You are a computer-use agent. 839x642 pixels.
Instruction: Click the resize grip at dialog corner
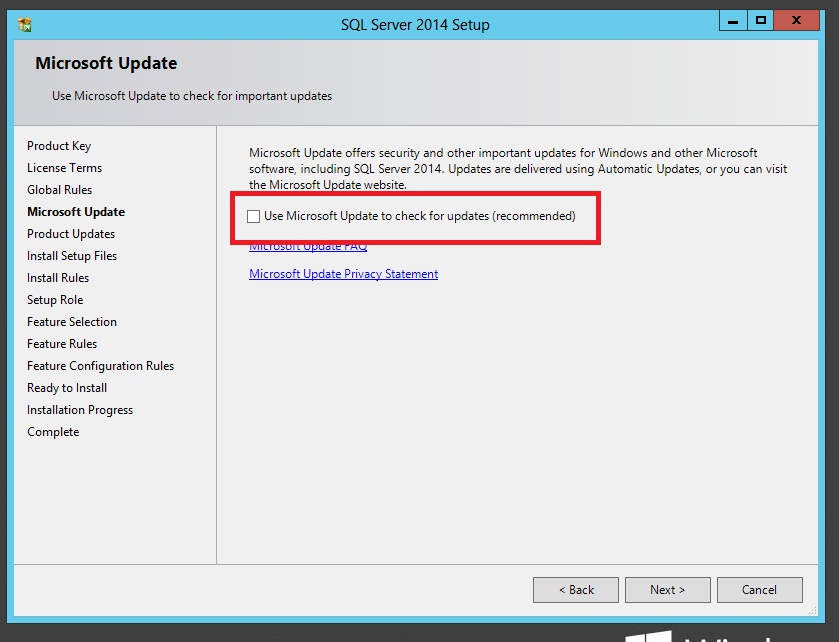pyautogui.click(x=813, y=610)
